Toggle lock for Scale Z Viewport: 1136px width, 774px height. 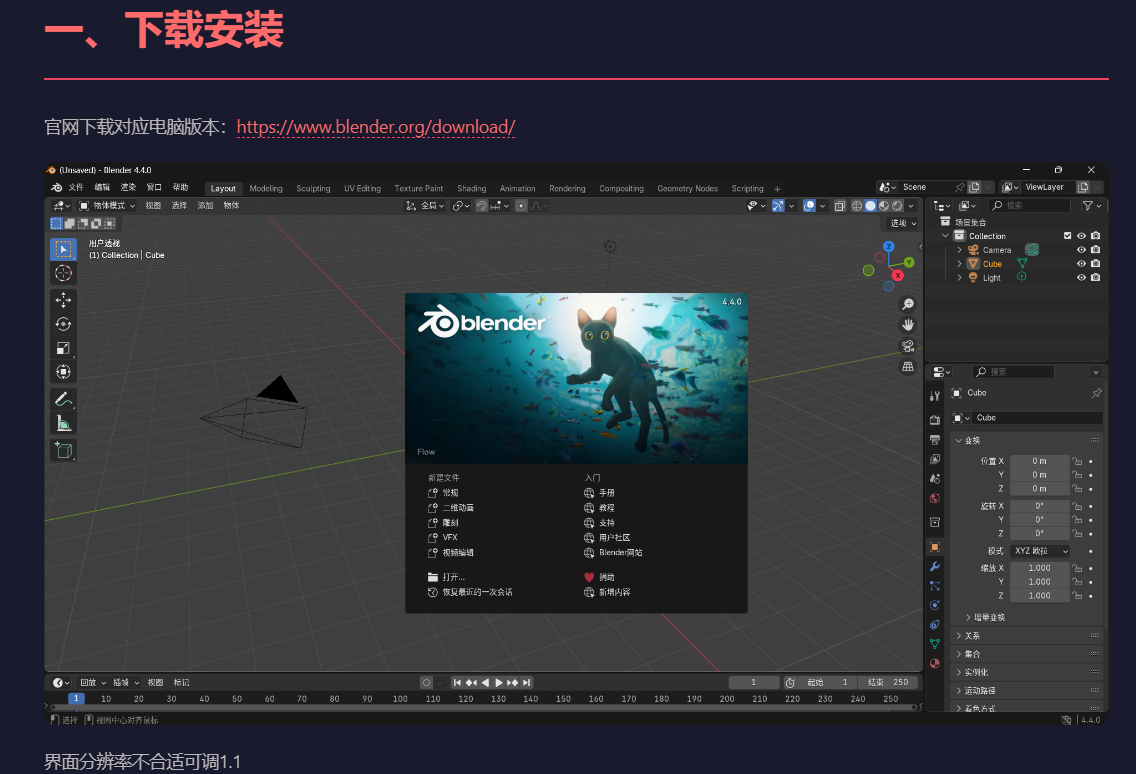click(x=1077, y=596)
